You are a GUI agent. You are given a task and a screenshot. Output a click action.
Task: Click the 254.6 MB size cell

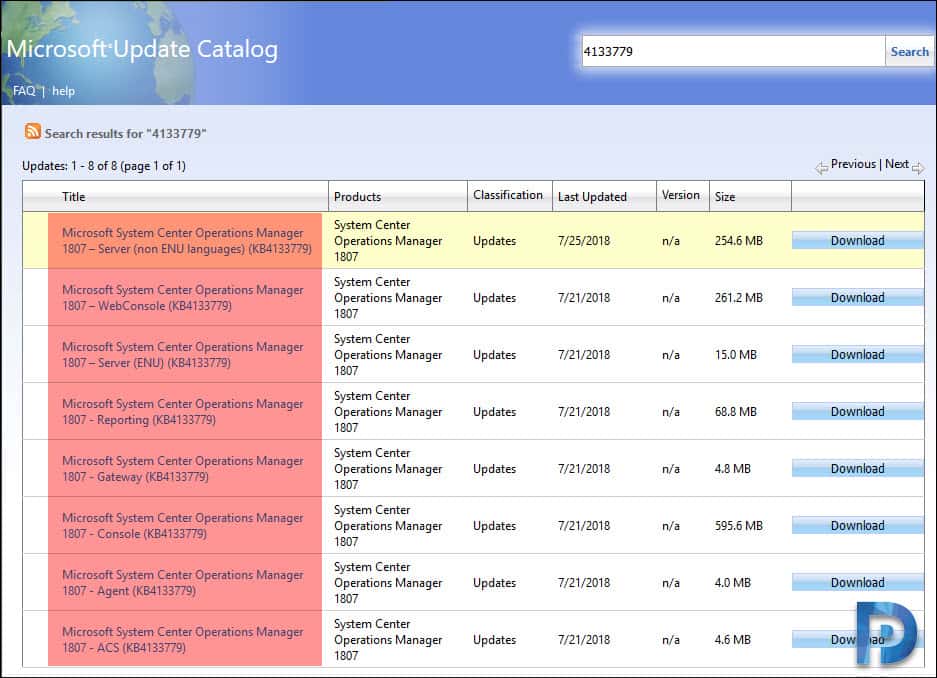click(739, 241)
